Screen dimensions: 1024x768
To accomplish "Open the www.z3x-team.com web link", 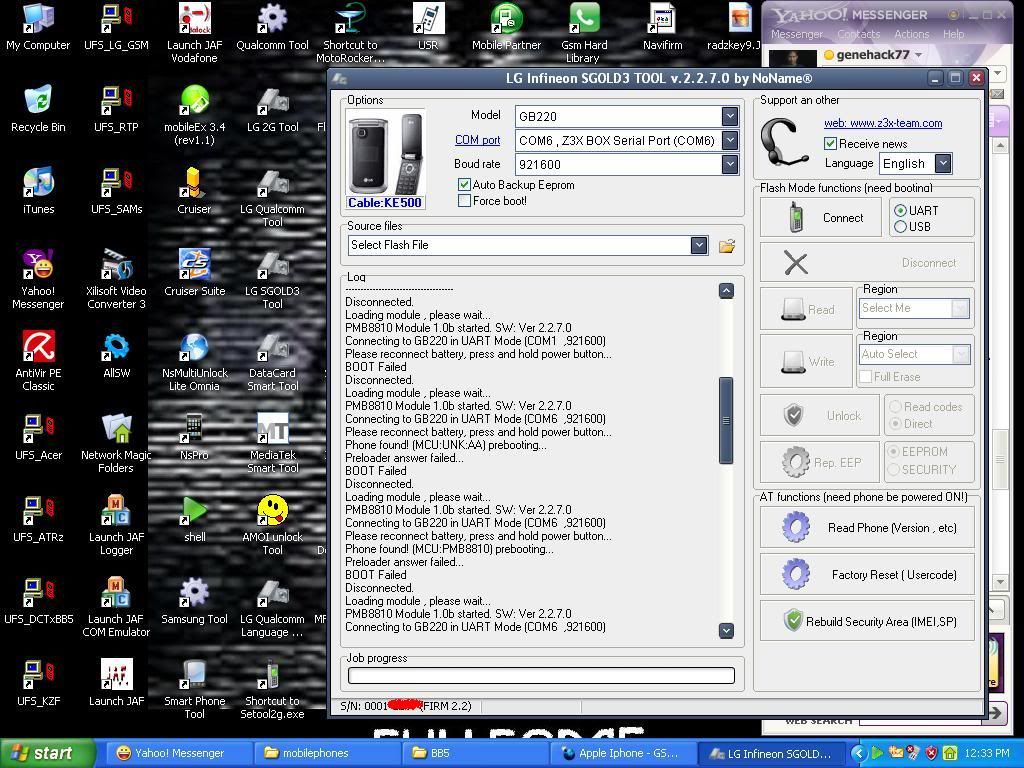I will pyautogui.click(x=883, y=123).
